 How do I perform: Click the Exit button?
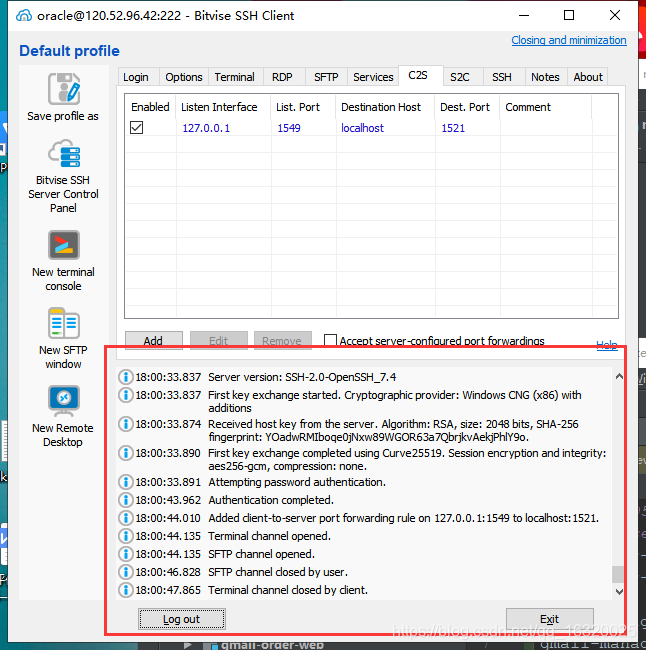pos(549,619)
